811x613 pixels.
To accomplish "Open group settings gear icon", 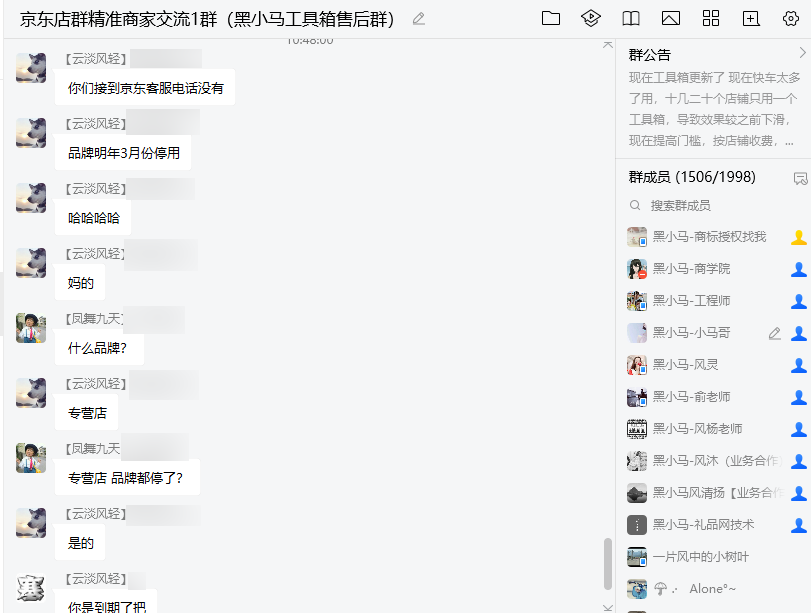I will [790, 19].
